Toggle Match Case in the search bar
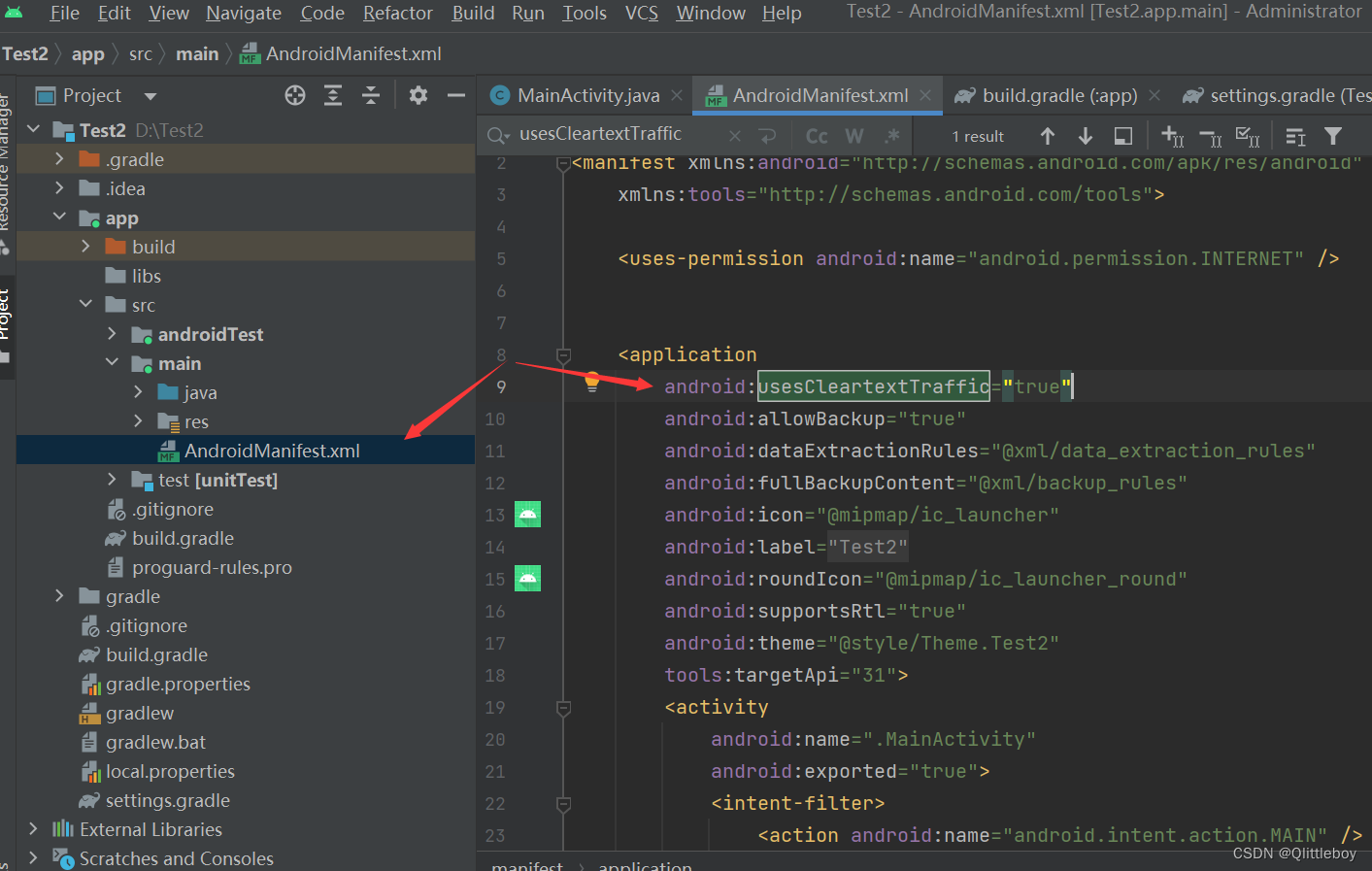Image resolution: width=1372 pixels, height=871 pixels. [817, 136]
